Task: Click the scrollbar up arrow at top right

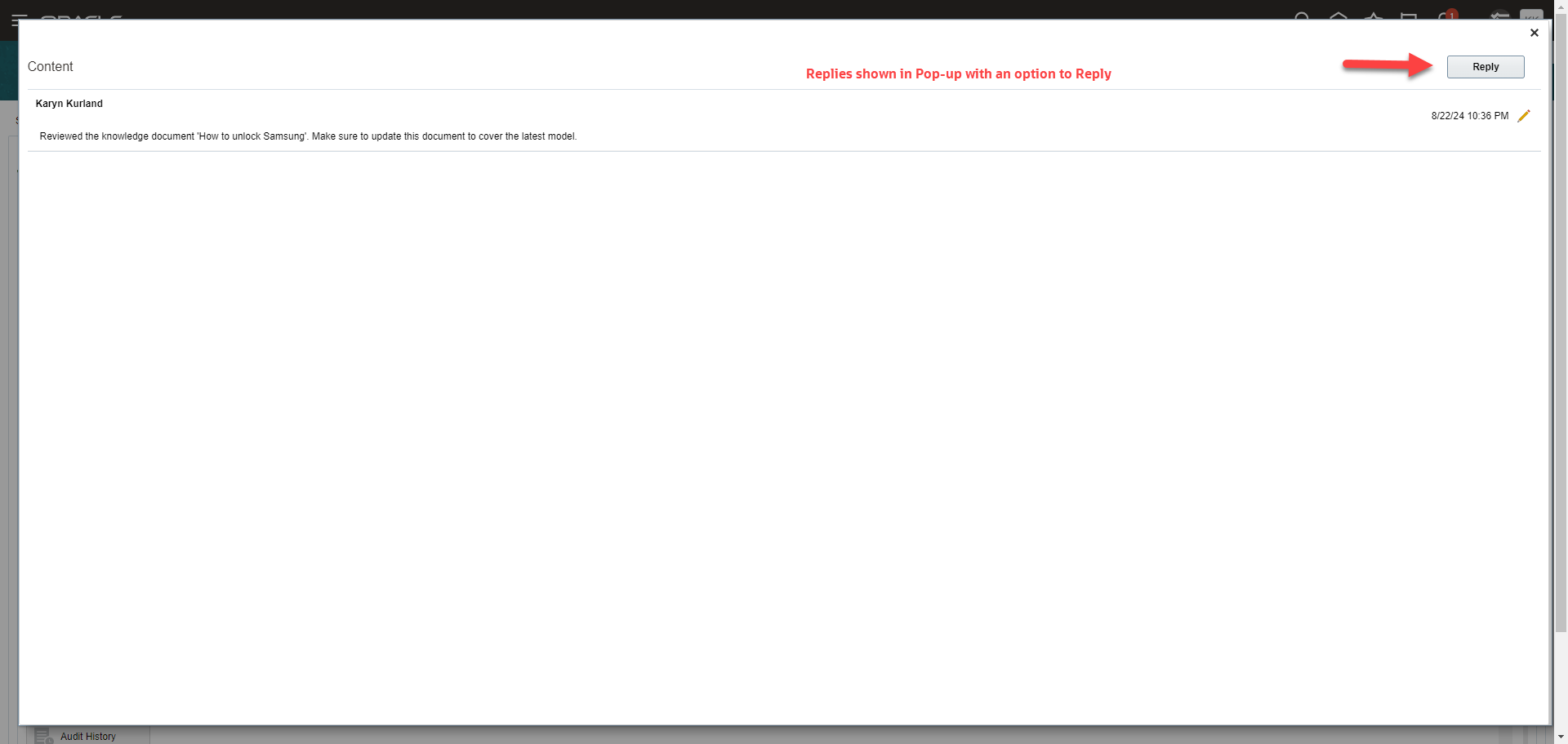Action: [x=1561, y=7]
